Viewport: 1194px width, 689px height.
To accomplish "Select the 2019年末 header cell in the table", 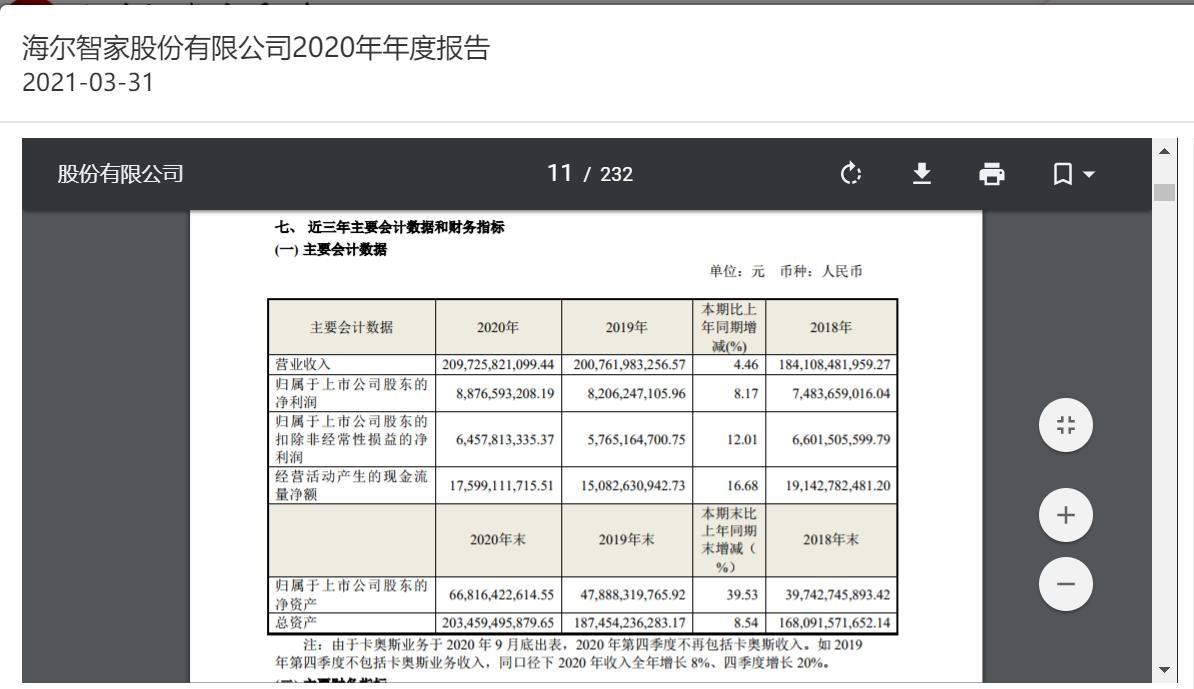I will click(x=624, y=540).
